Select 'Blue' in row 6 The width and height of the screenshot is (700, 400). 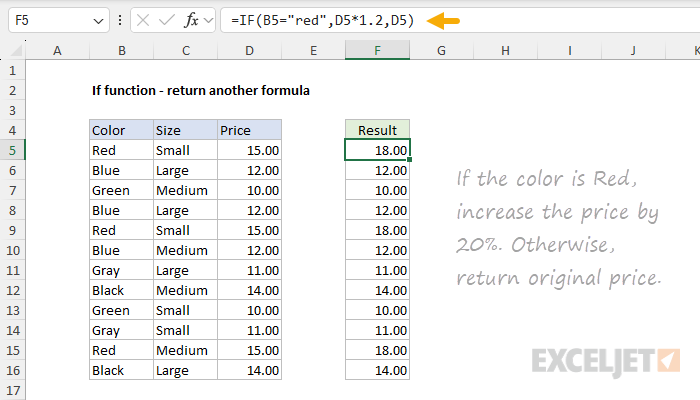pyautogui.click(x=121, y=171)
